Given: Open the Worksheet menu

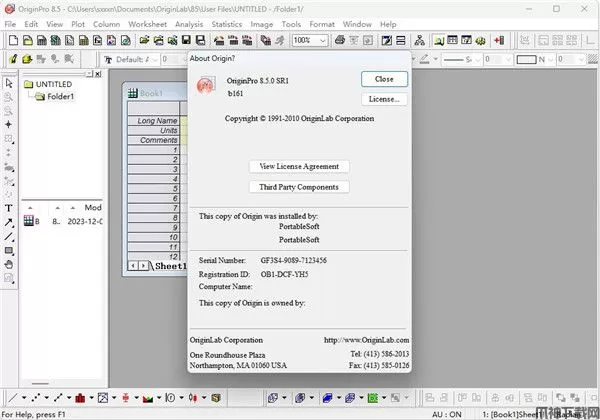Looking at the screenshot, I should (147, 23).
